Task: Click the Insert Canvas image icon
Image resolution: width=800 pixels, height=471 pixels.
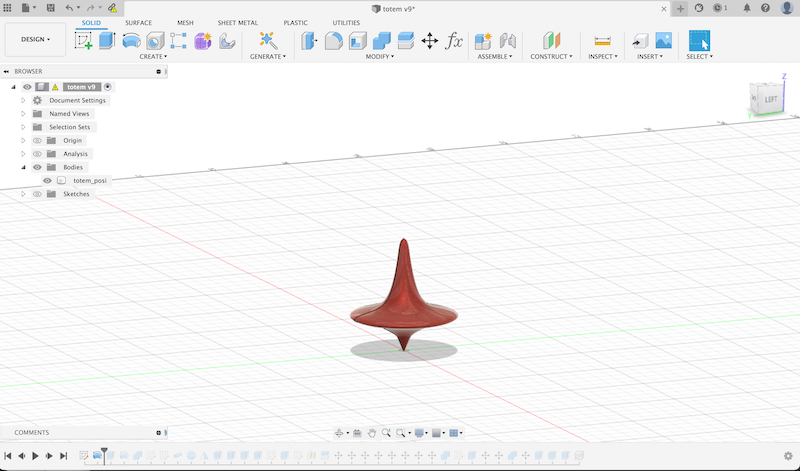Action: (x=664, y=40)
